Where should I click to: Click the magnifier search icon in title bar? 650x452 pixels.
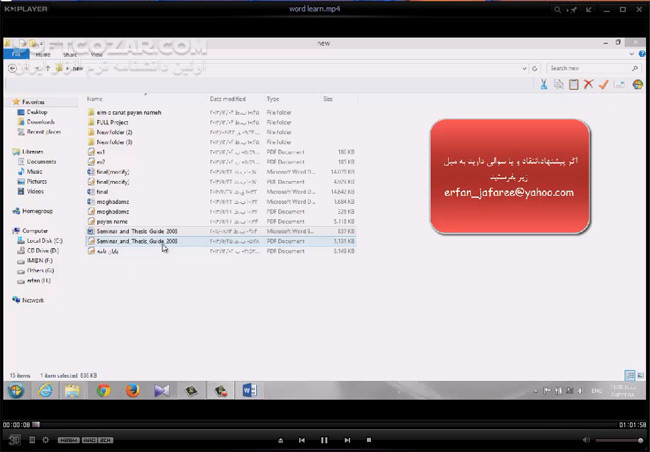click(x=558, y=9)
